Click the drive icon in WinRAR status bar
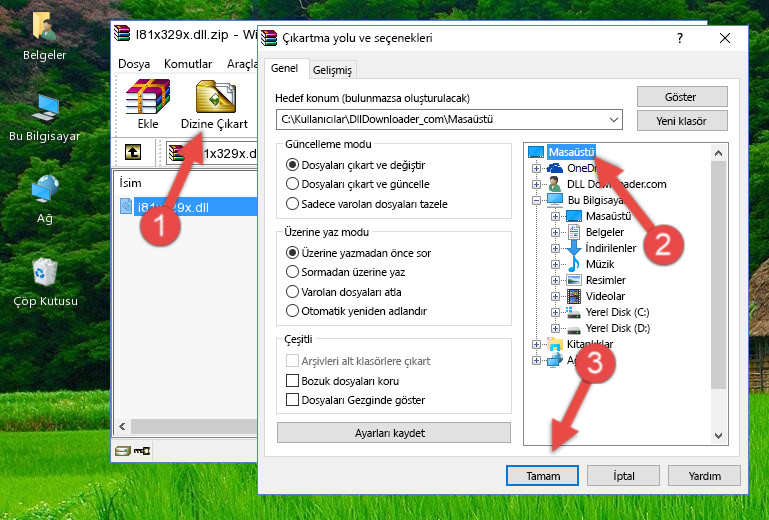The width and height of the screenshot is (769, 520). tap(123, 451)
